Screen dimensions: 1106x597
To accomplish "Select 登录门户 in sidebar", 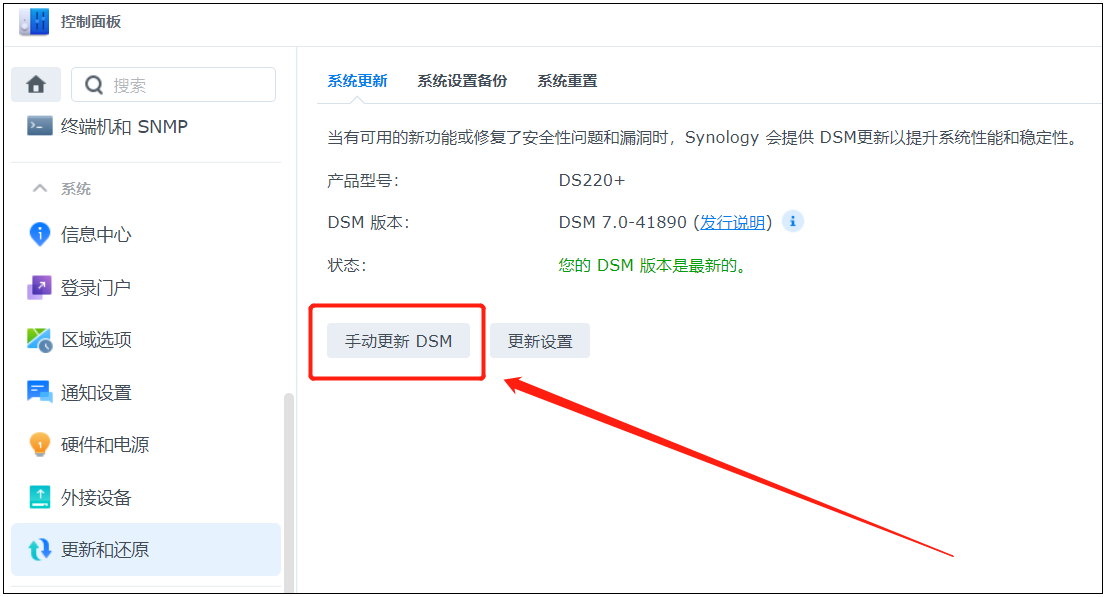I will 146,287.
